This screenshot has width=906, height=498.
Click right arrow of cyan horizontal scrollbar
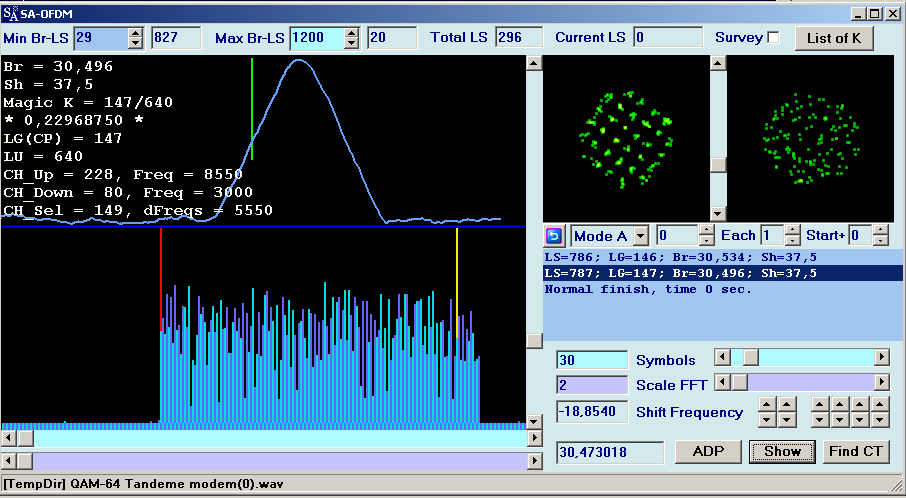(x=535, y=439)
